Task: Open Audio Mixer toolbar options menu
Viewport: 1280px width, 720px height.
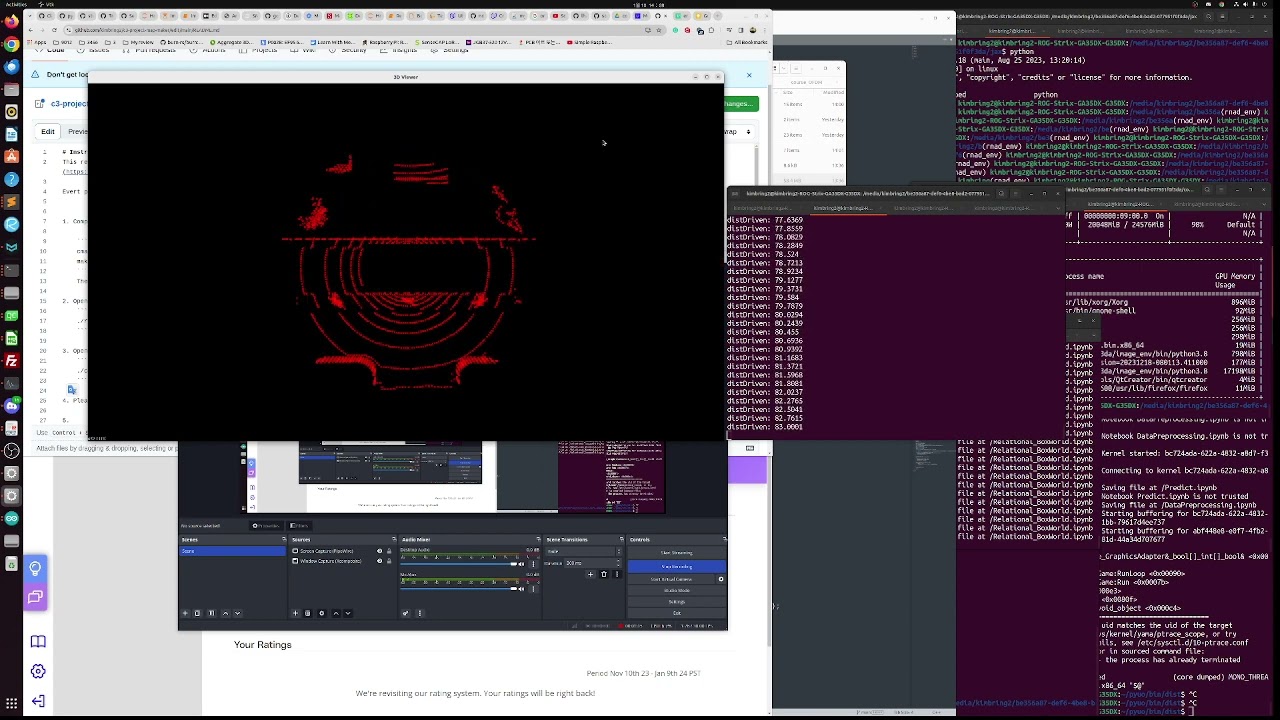Action: coord(419,613)
